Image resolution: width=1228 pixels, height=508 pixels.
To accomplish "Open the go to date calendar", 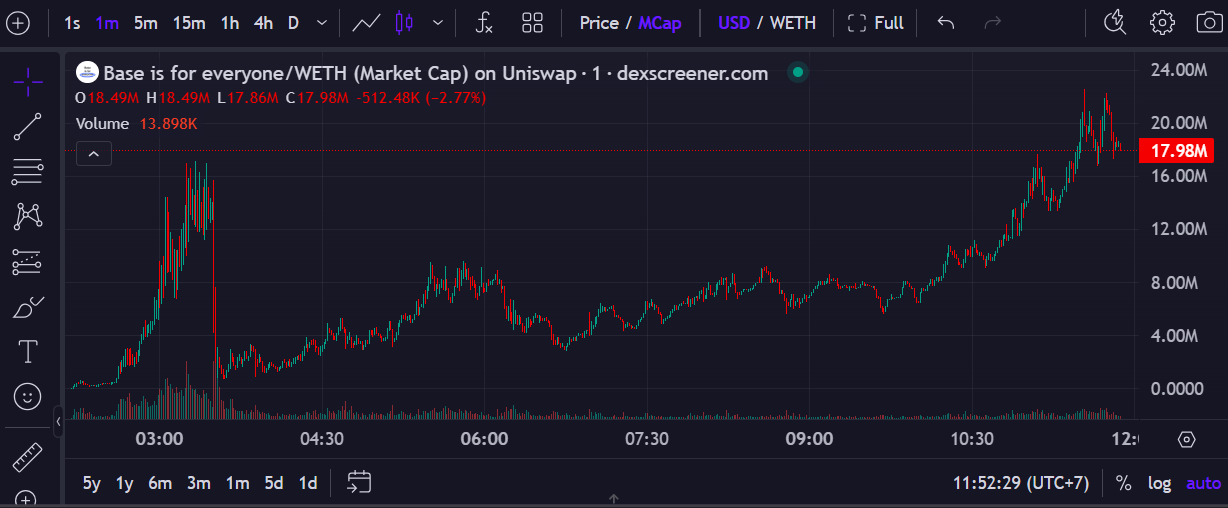I will (359, 483).
